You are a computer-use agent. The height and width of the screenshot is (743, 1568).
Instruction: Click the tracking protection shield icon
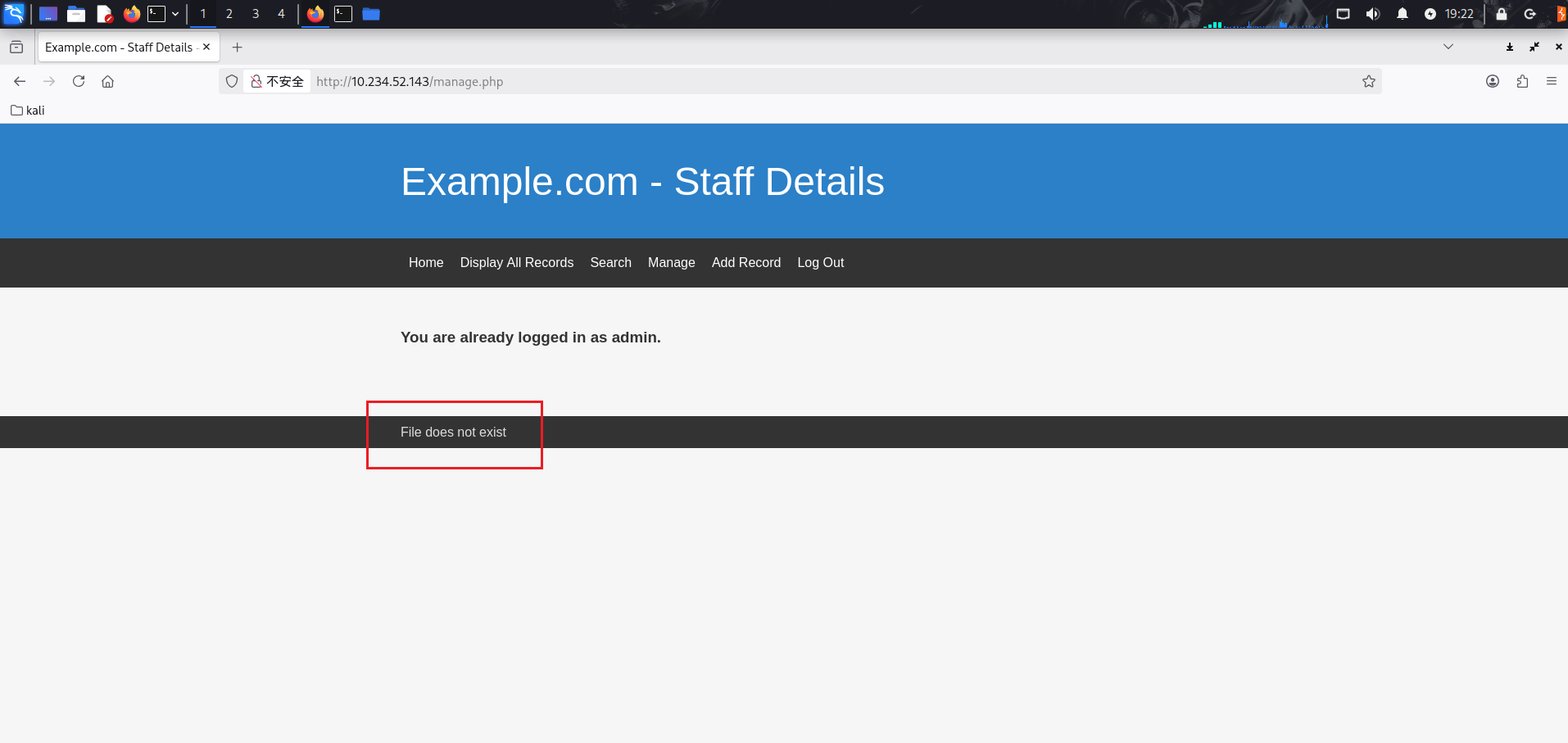click(x=232, y=81)
